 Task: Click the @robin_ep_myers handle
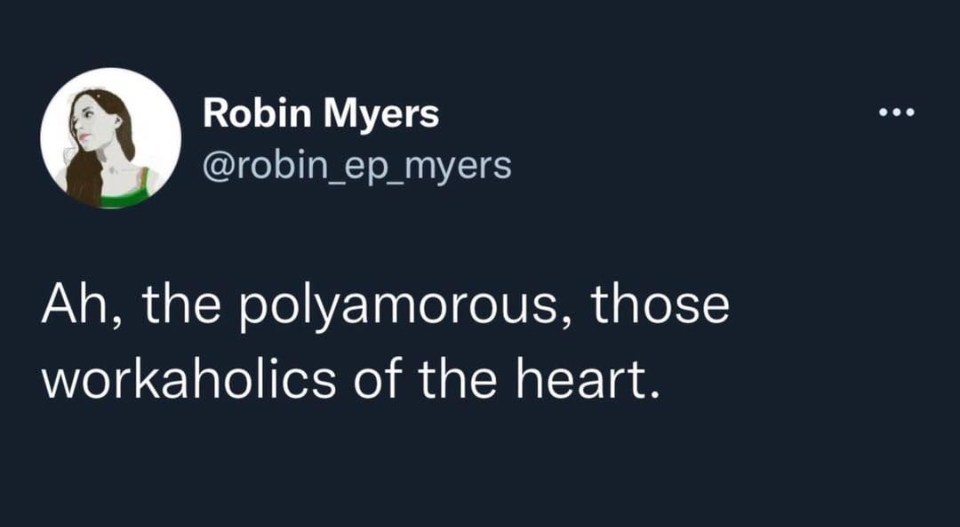356,165
